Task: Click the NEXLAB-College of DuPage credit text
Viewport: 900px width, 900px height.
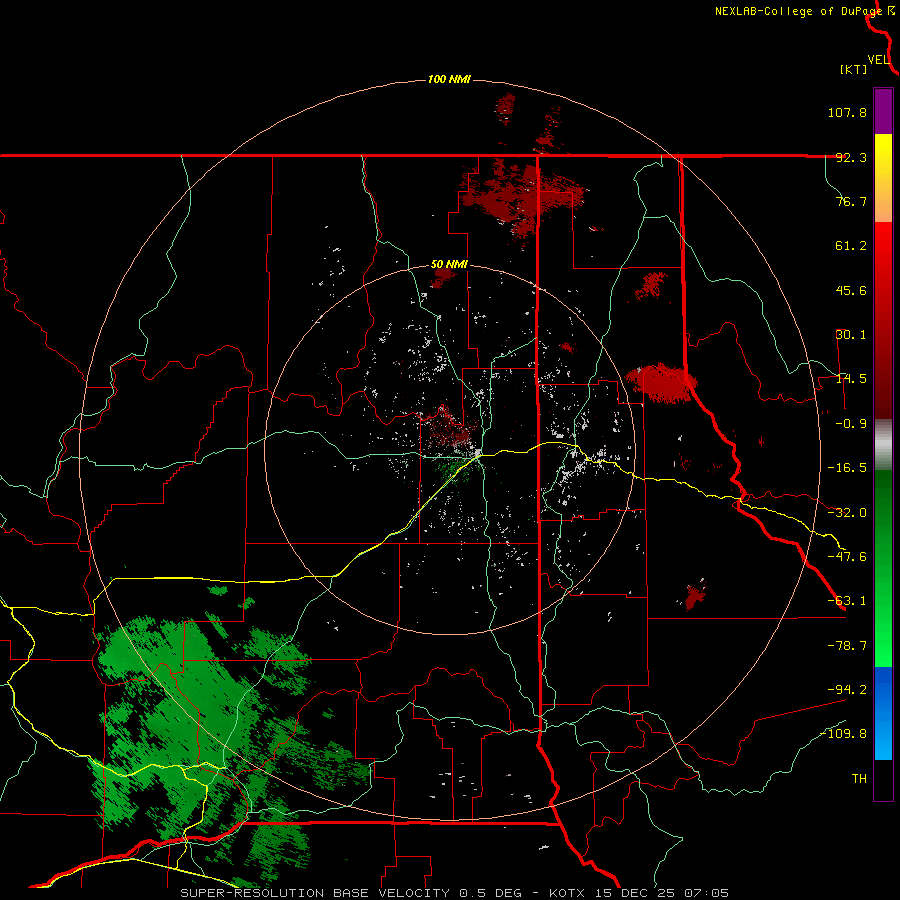Action: click(798, 11)
